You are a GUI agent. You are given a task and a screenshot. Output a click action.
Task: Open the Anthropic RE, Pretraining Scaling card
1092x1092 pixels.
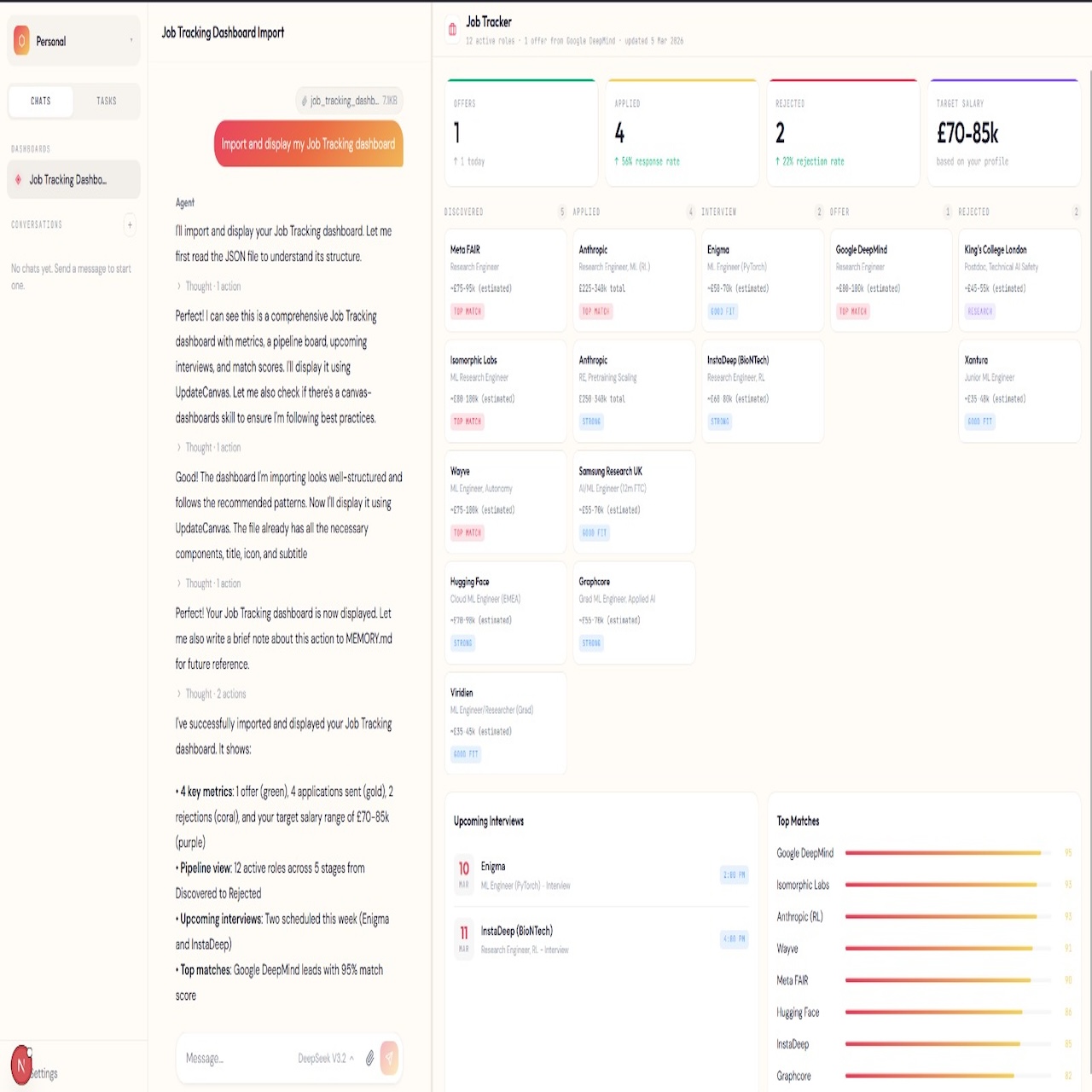click(x=634, y=391)
